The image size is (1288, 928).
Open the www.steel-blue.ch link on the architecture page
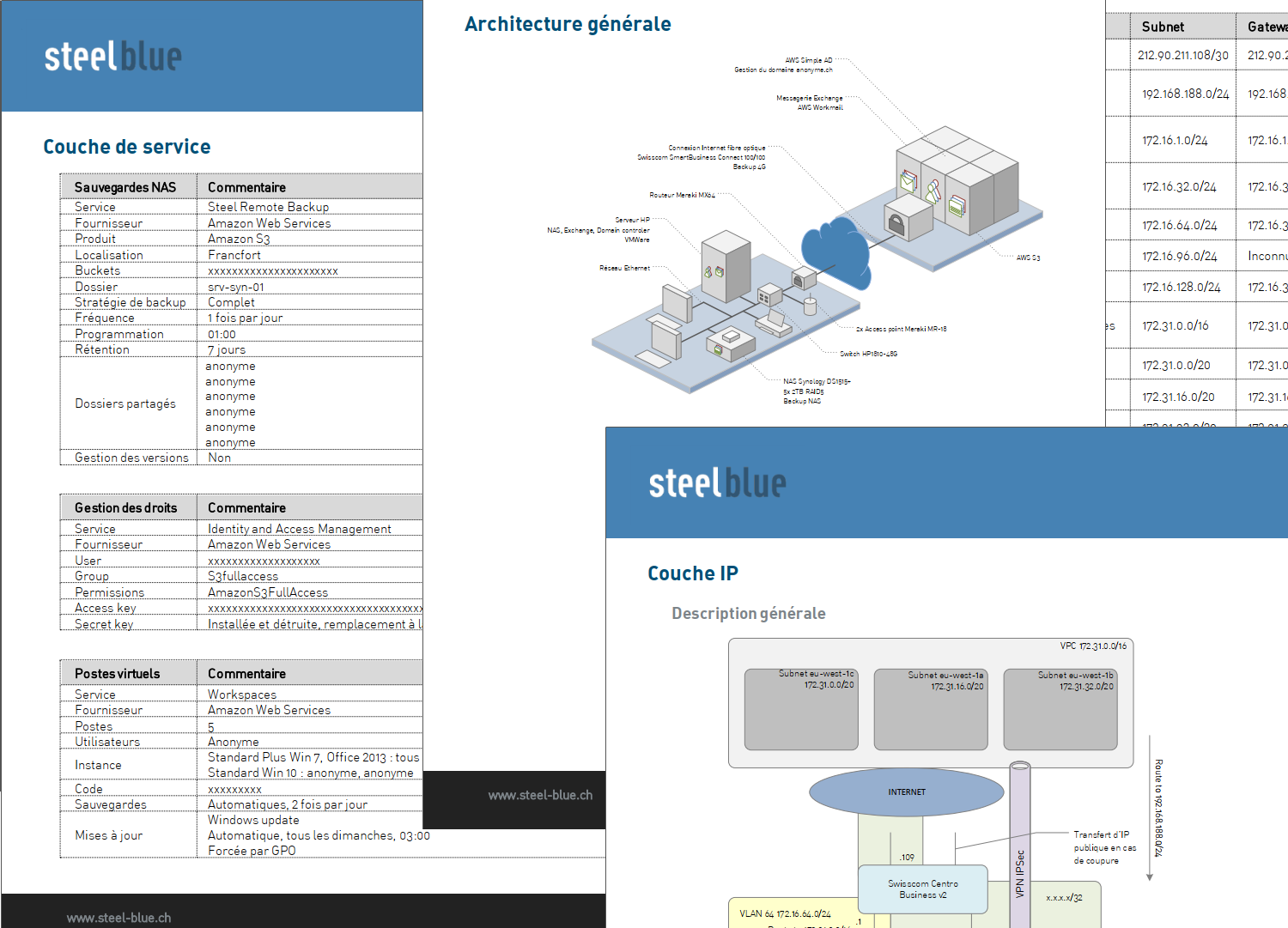point(540,795)
